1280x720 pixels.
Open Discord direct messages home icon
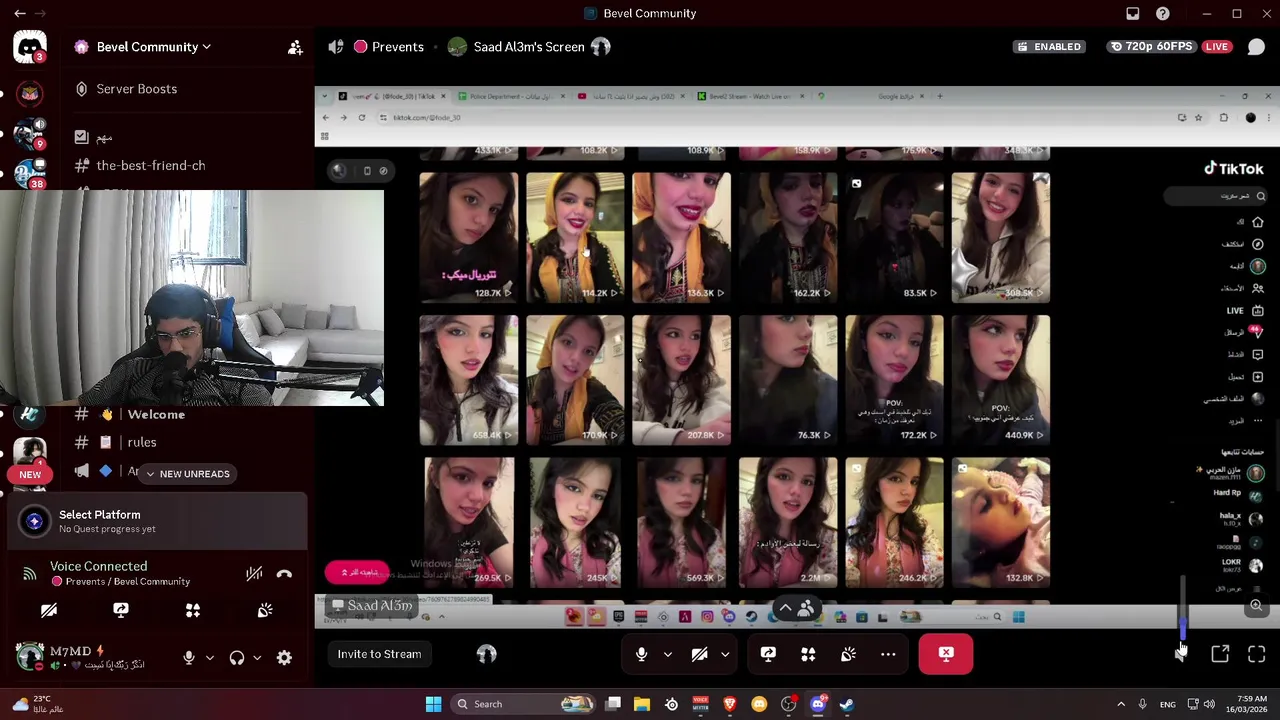pos(30,47)
